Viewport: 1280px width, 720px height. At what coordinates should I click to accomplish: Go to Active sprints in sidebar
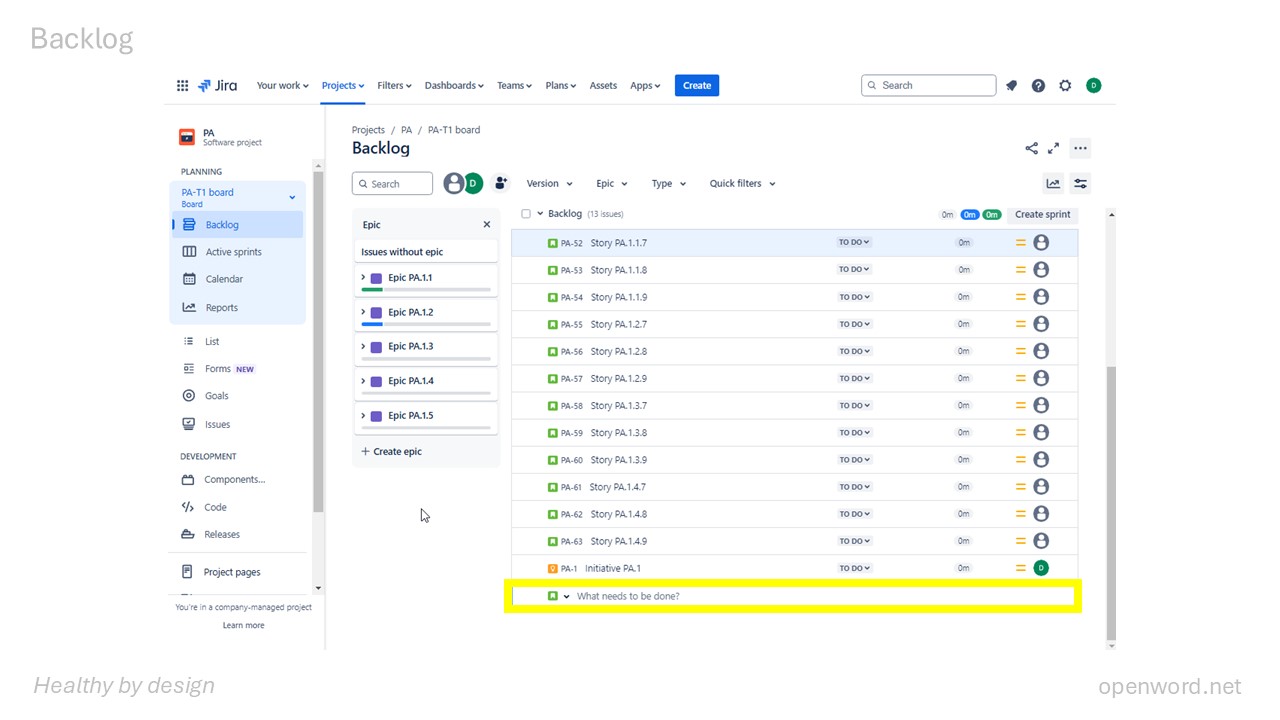tap(236, 252)
